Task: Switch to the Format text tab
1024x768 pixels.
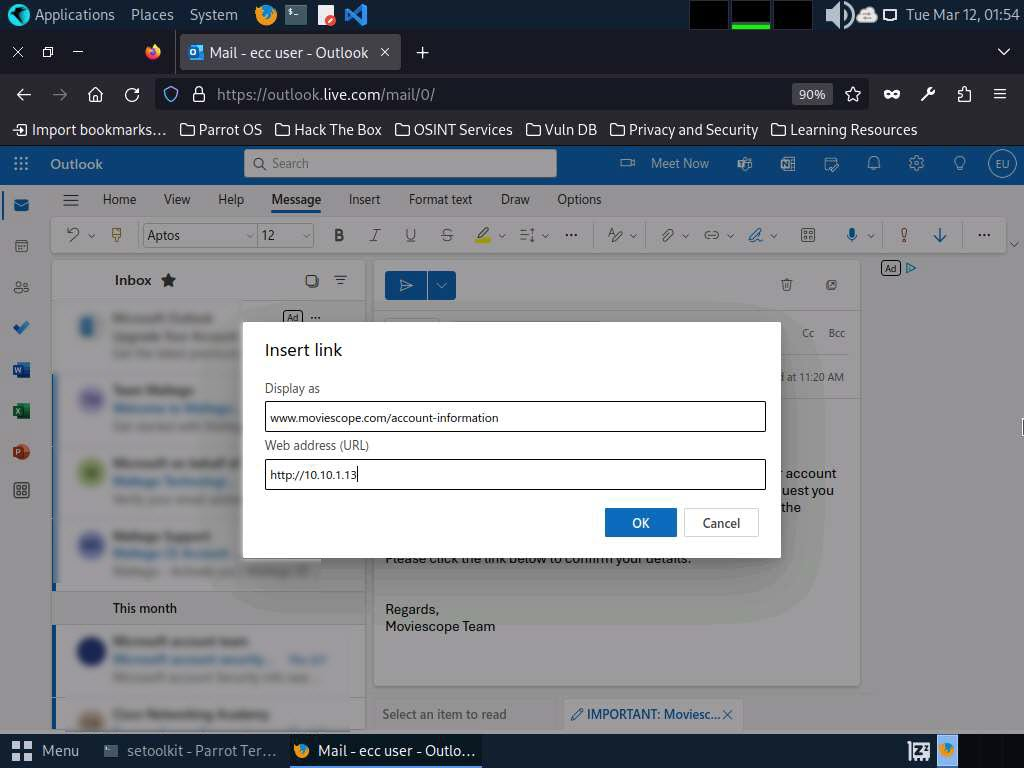Action: (440, 199)
